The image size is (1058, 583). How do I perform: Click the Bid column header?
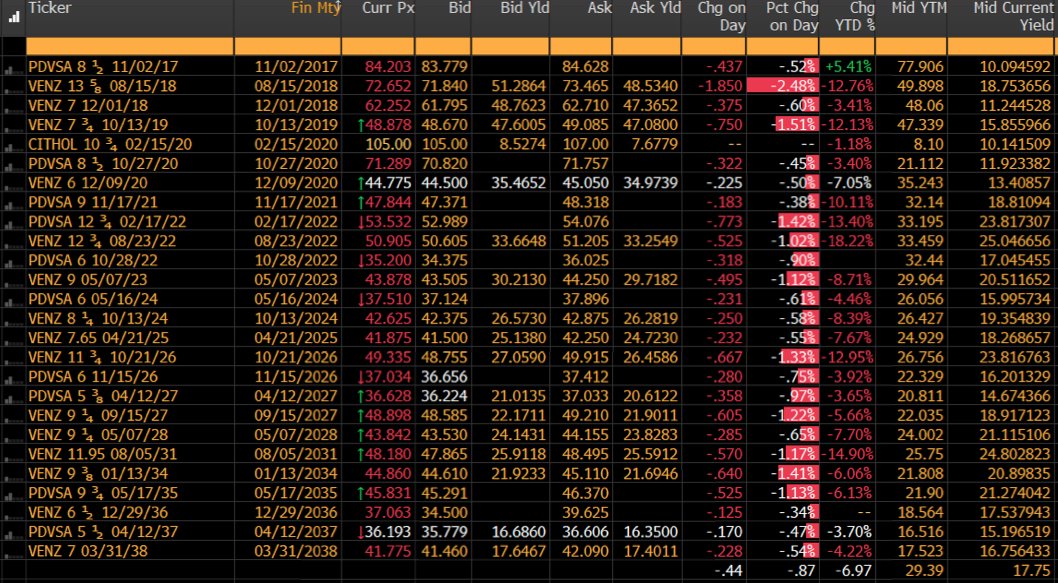click(459, 9)
